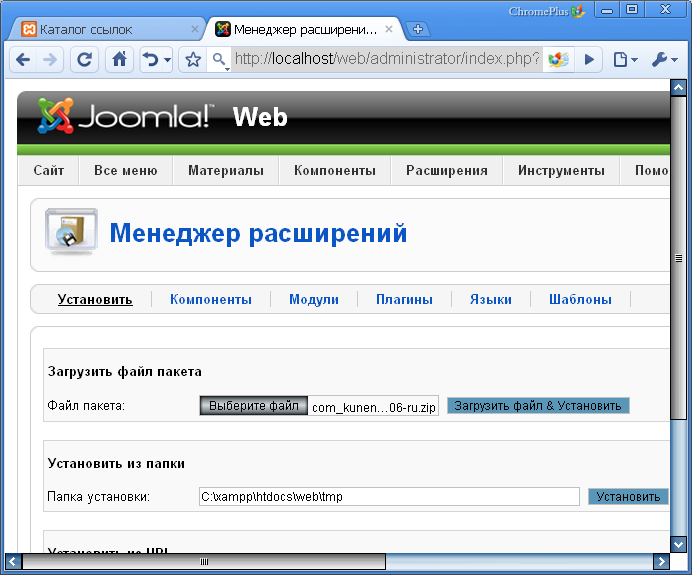Screen dimensions: 692x575
Task: Click the ChromePlus logo in title bar
Action: [546, 11]
